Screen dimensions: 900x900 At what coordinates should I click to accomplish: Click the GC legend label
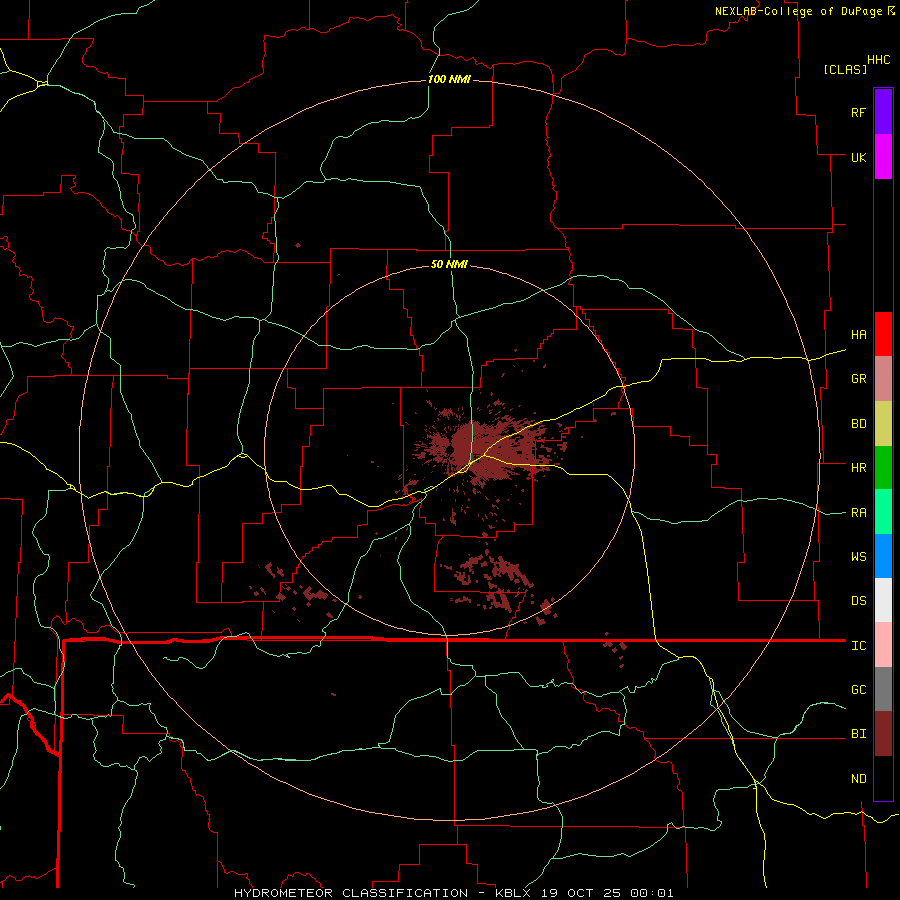pos(858,690)
